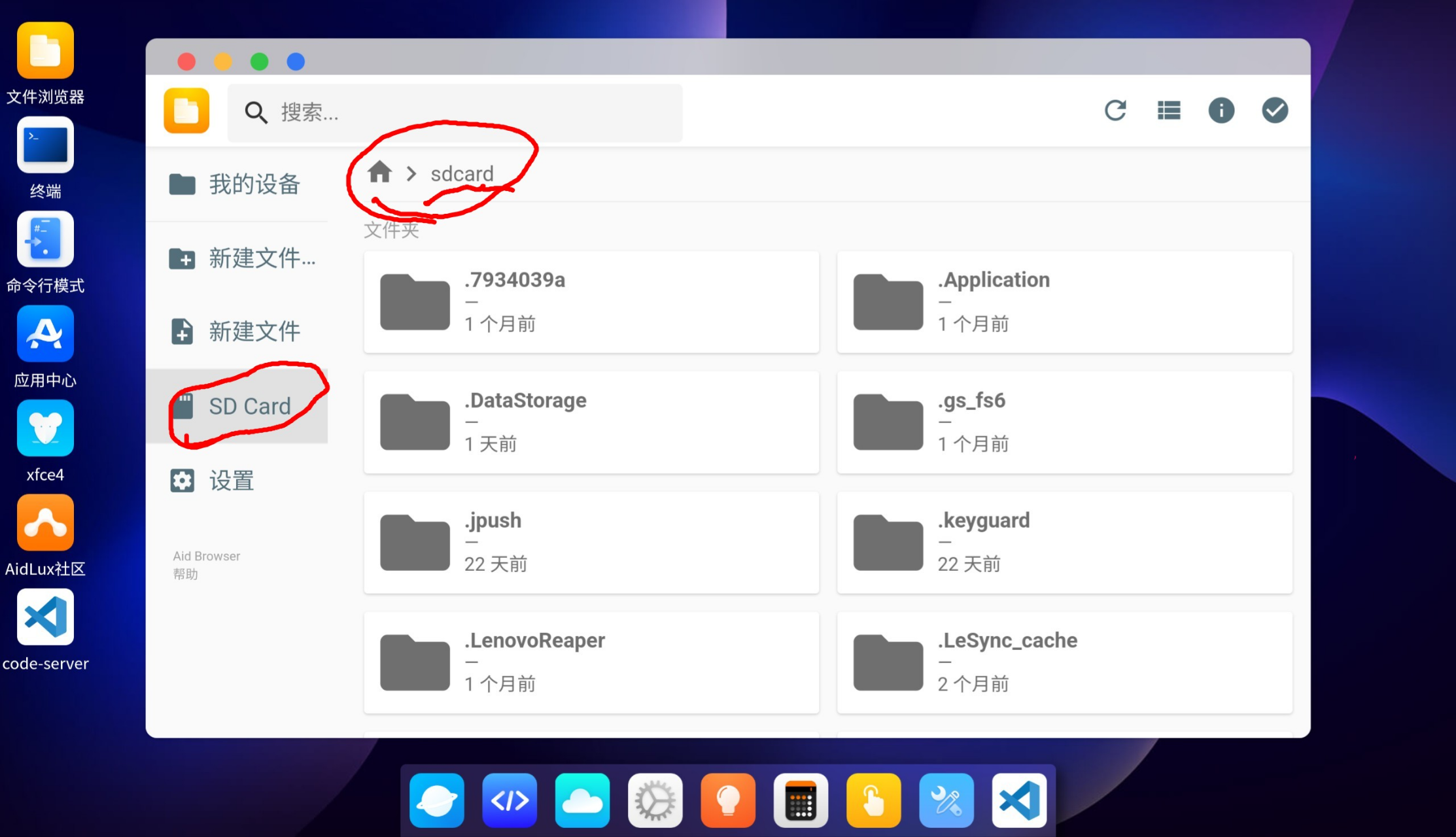Image resolution: width=1456 pixels, height=837 pixels.
Task: Click the home breadcrumb icon
Action: [379, 173]
